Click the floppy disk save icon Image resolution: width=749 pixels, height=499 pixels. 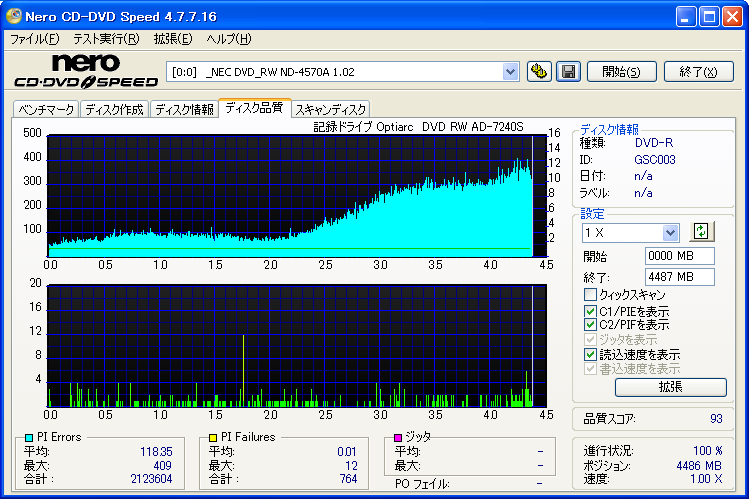tap(568, 72)
